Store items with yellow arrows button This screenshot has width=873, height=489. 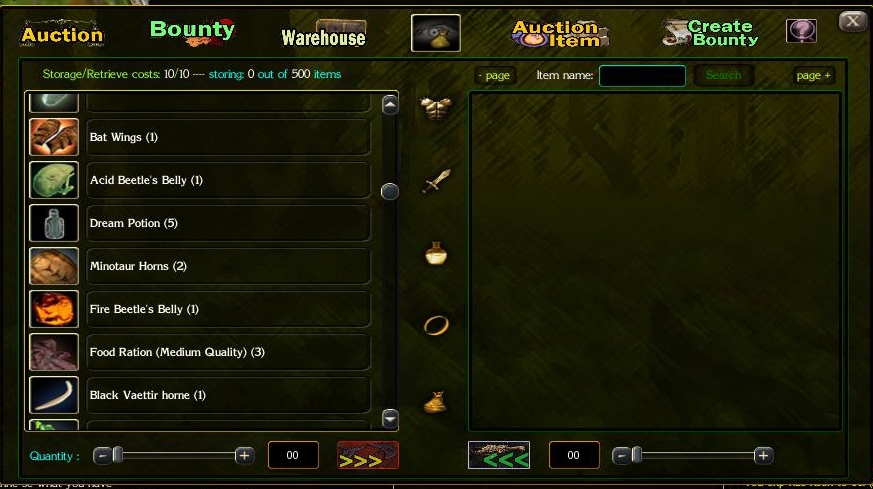click(x=368, y=455)
